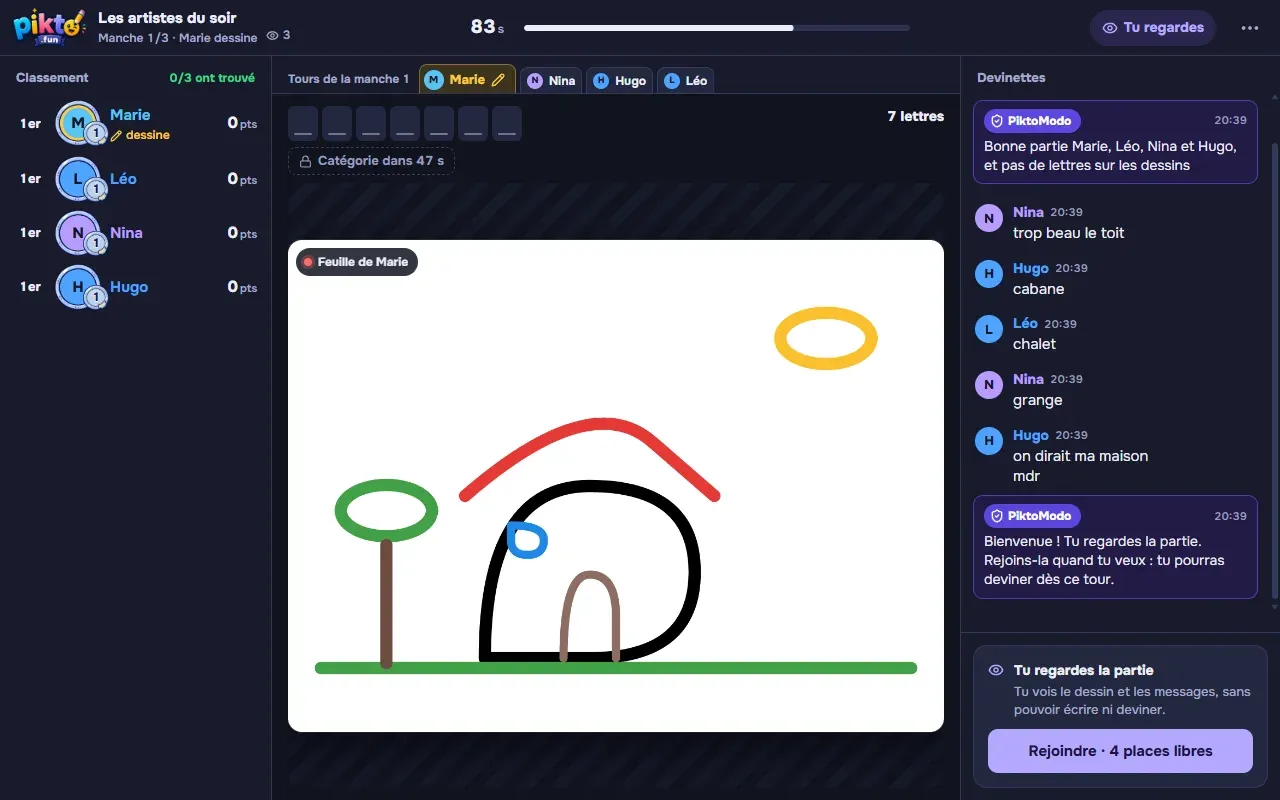This screenshot has height=800, width=1280.
Task: Click the round timer progress bar
Action: tap(717, 28)
